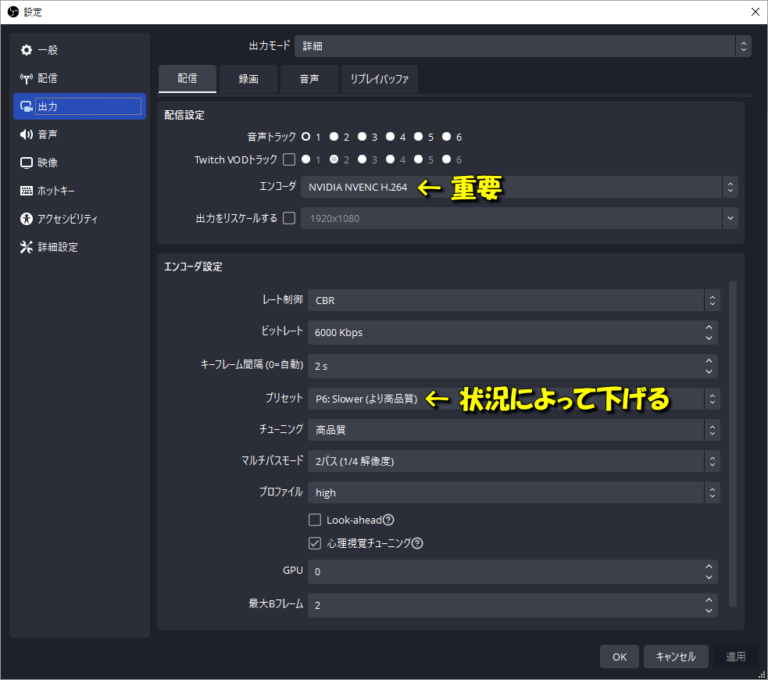Open the 一般 gear icon settings
768x680 pixels.
click(x=26, y=50)
